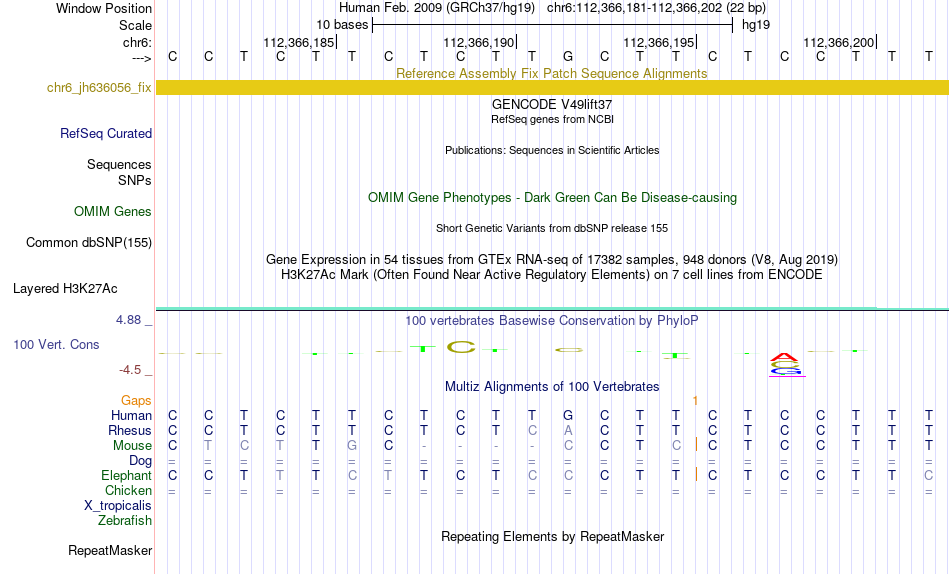Image resolution: width=950 pixels, height=574 pixels.
Task: Click the '10 bases' scale bar label
Action: (342, 25)
